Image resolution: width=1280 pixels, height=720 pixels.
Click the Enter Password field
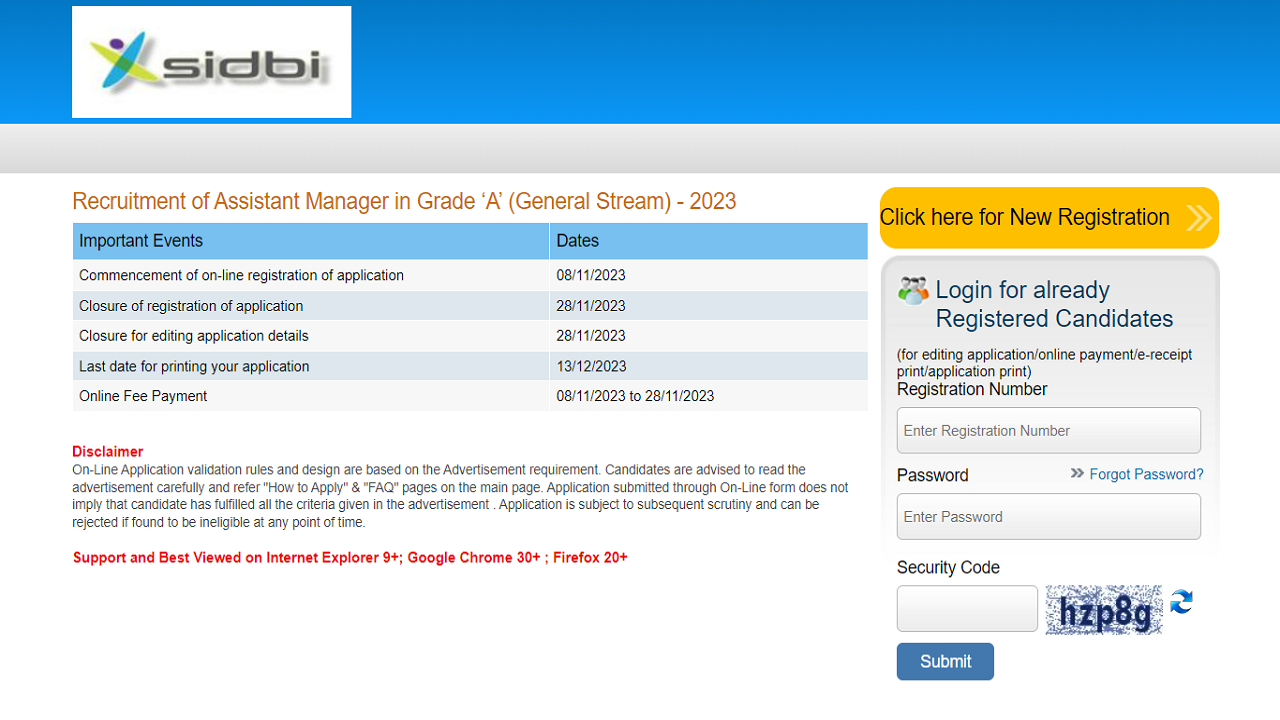tap(1048, 516)
